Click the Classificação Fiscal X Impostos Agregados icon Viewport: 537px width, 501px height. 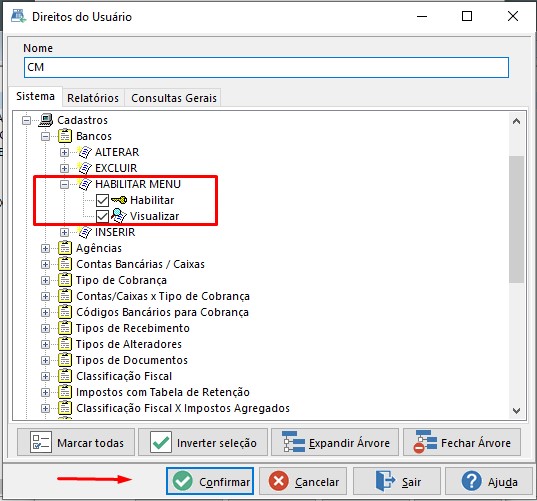tap(65, 408)
